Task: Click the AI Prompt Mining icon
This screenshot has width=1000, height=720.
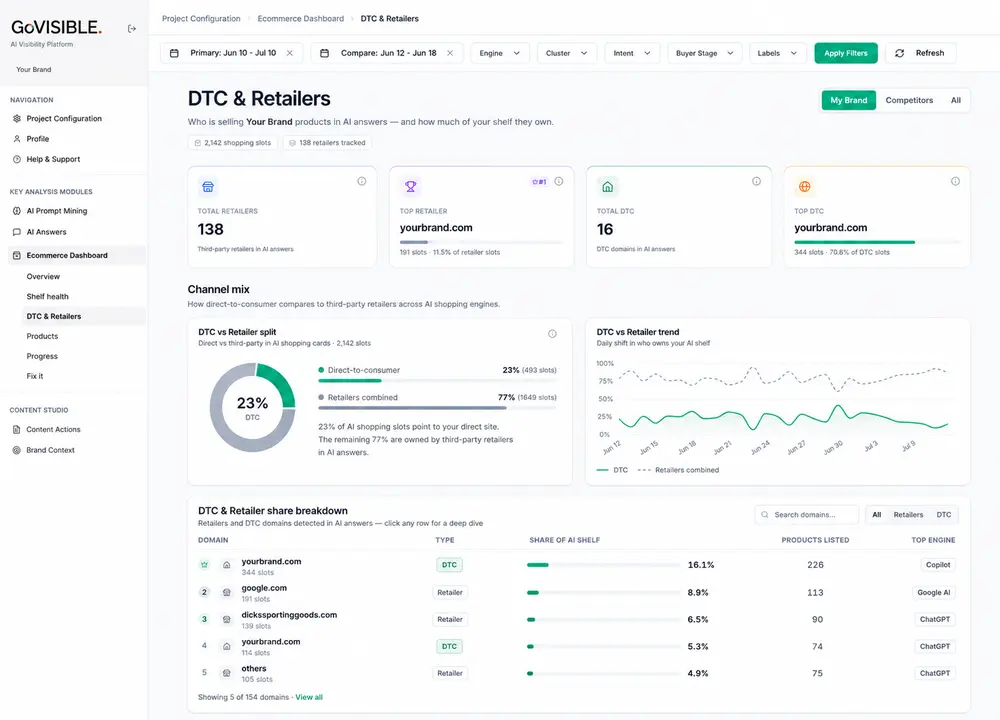Action: pyautogui.click(x=17, y=211)
